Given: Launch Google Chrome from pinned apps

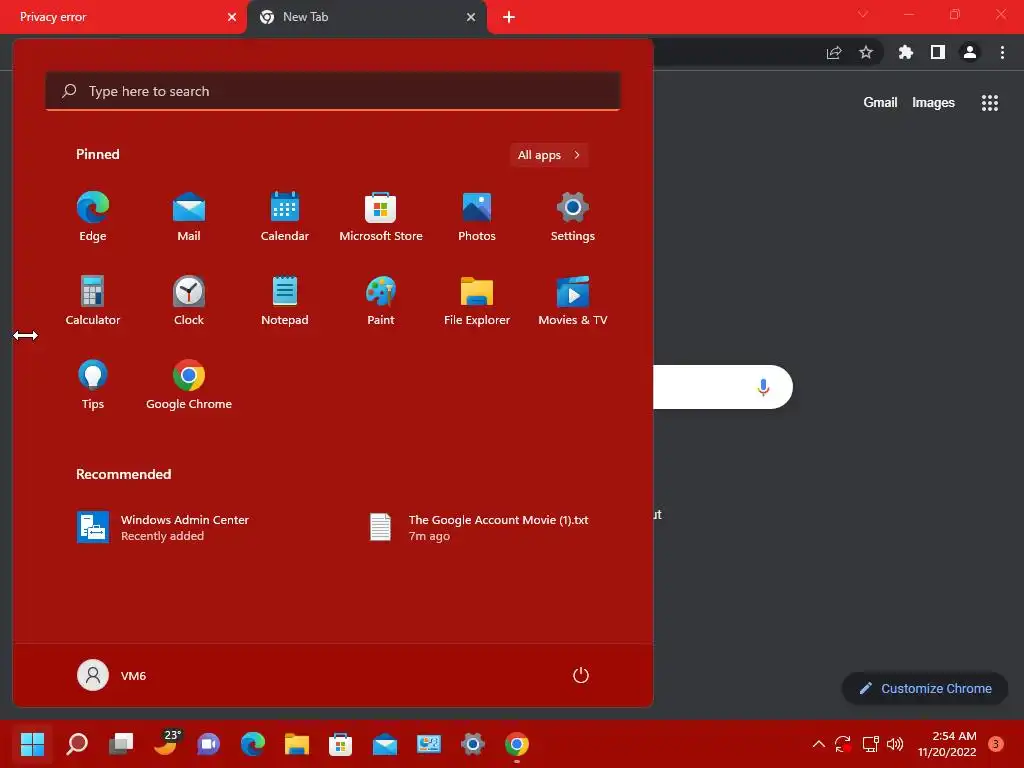Looking at the screenshot, I should (x=189, y=385).
